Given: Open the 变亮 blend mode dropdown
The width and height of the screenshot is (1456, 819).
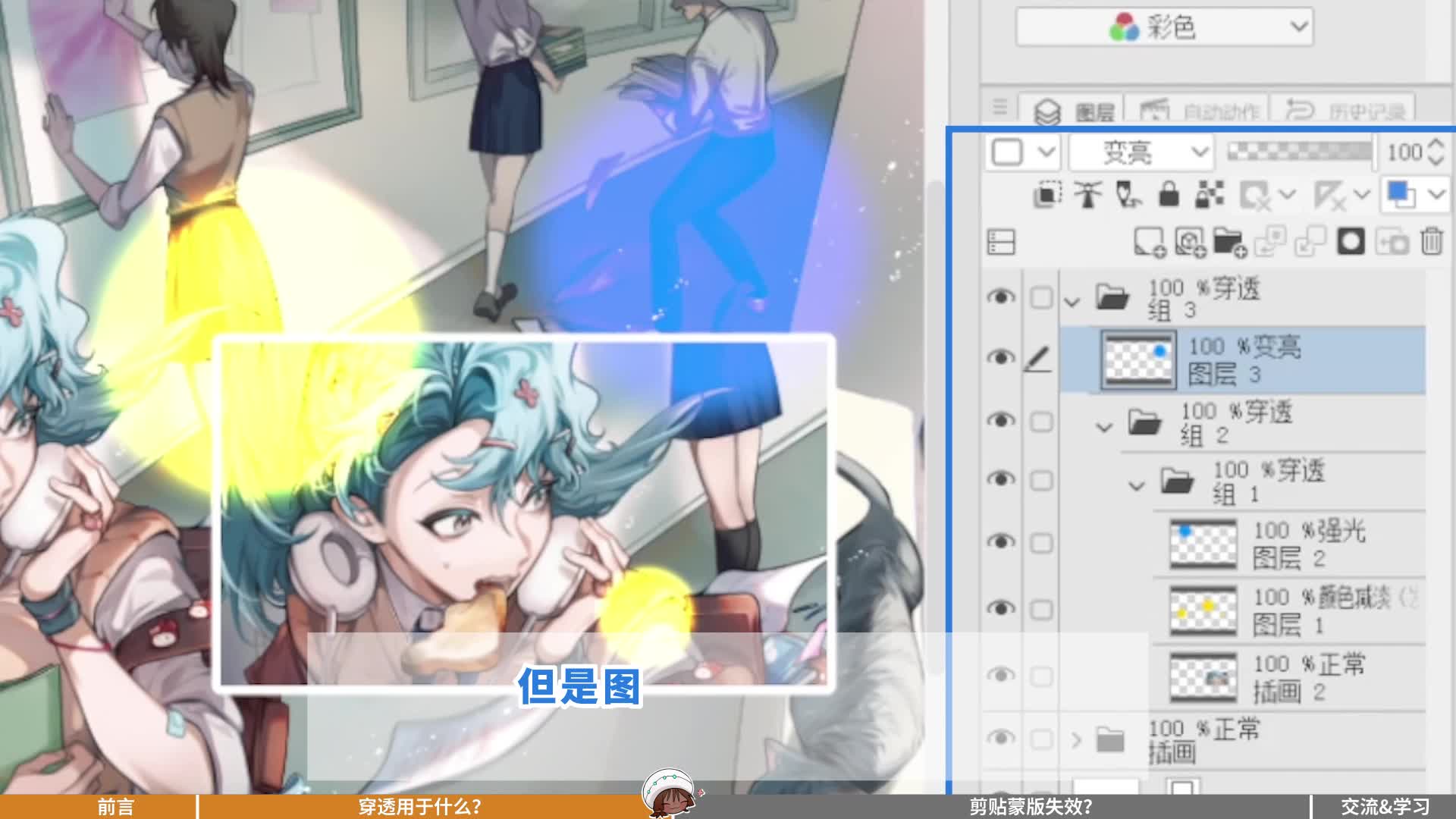Looking at the screenshot, I should tap(1141, 152).
